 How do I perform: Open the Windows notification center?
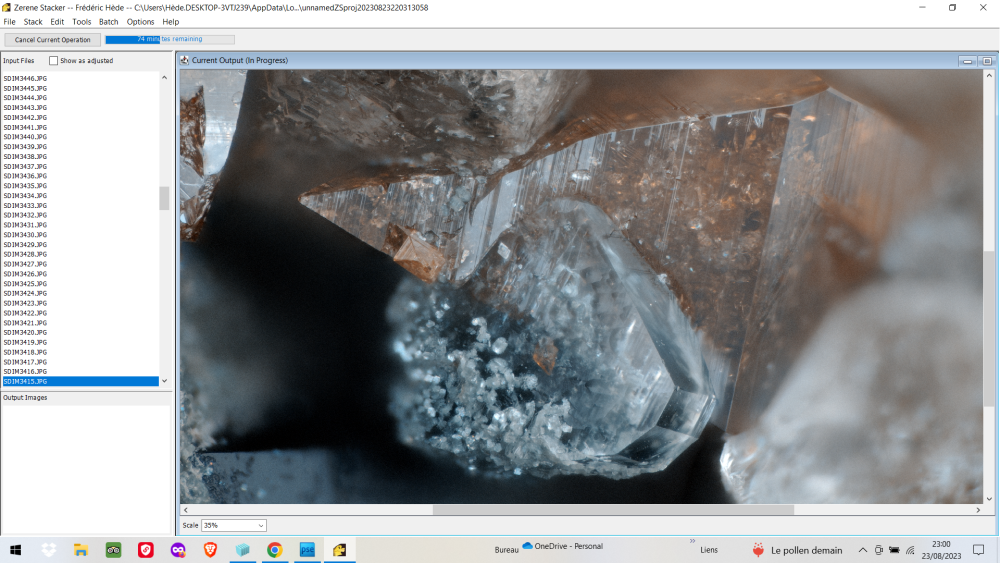[978, 549]
